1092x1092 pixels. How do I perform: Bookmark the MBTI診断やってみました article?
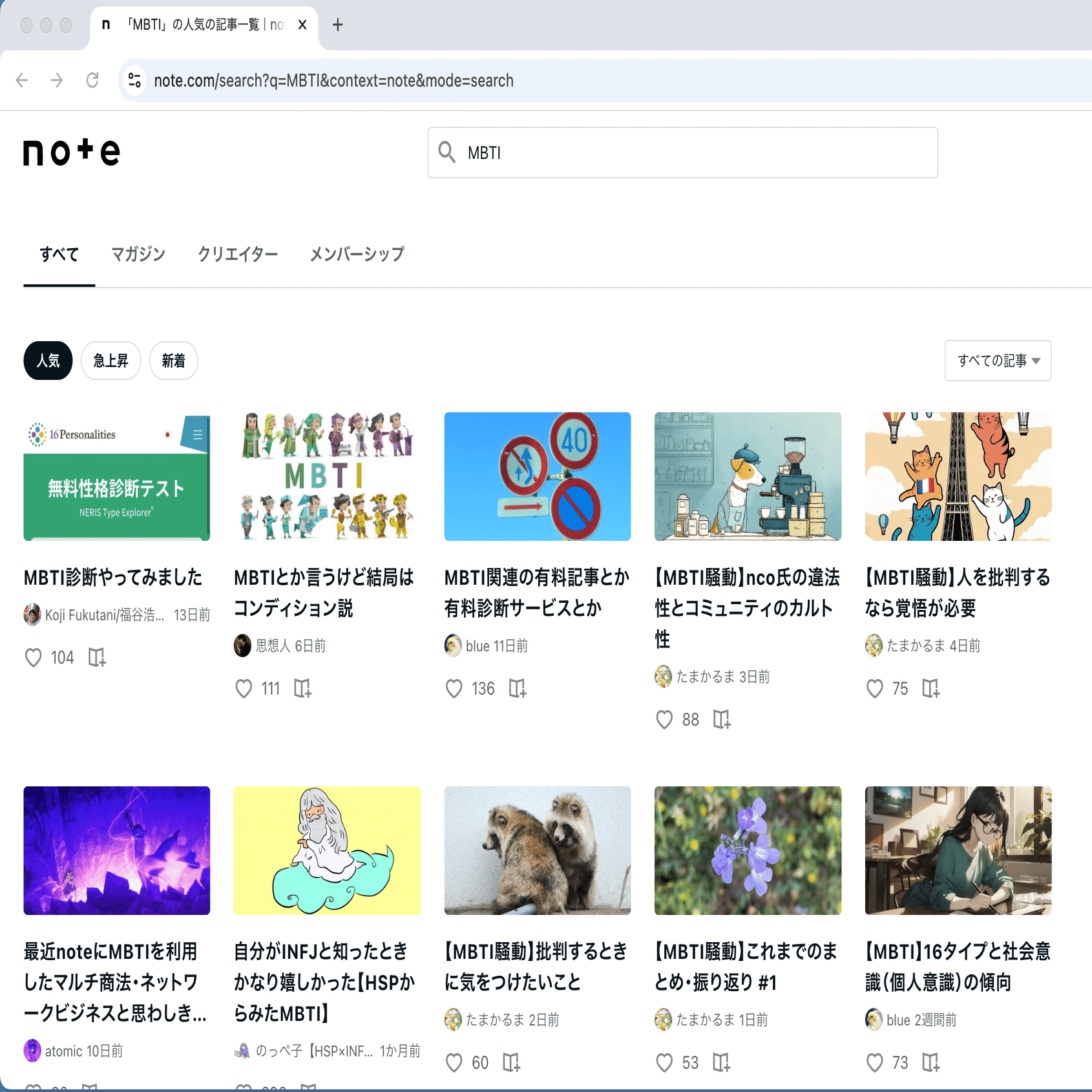click(97, 657)
